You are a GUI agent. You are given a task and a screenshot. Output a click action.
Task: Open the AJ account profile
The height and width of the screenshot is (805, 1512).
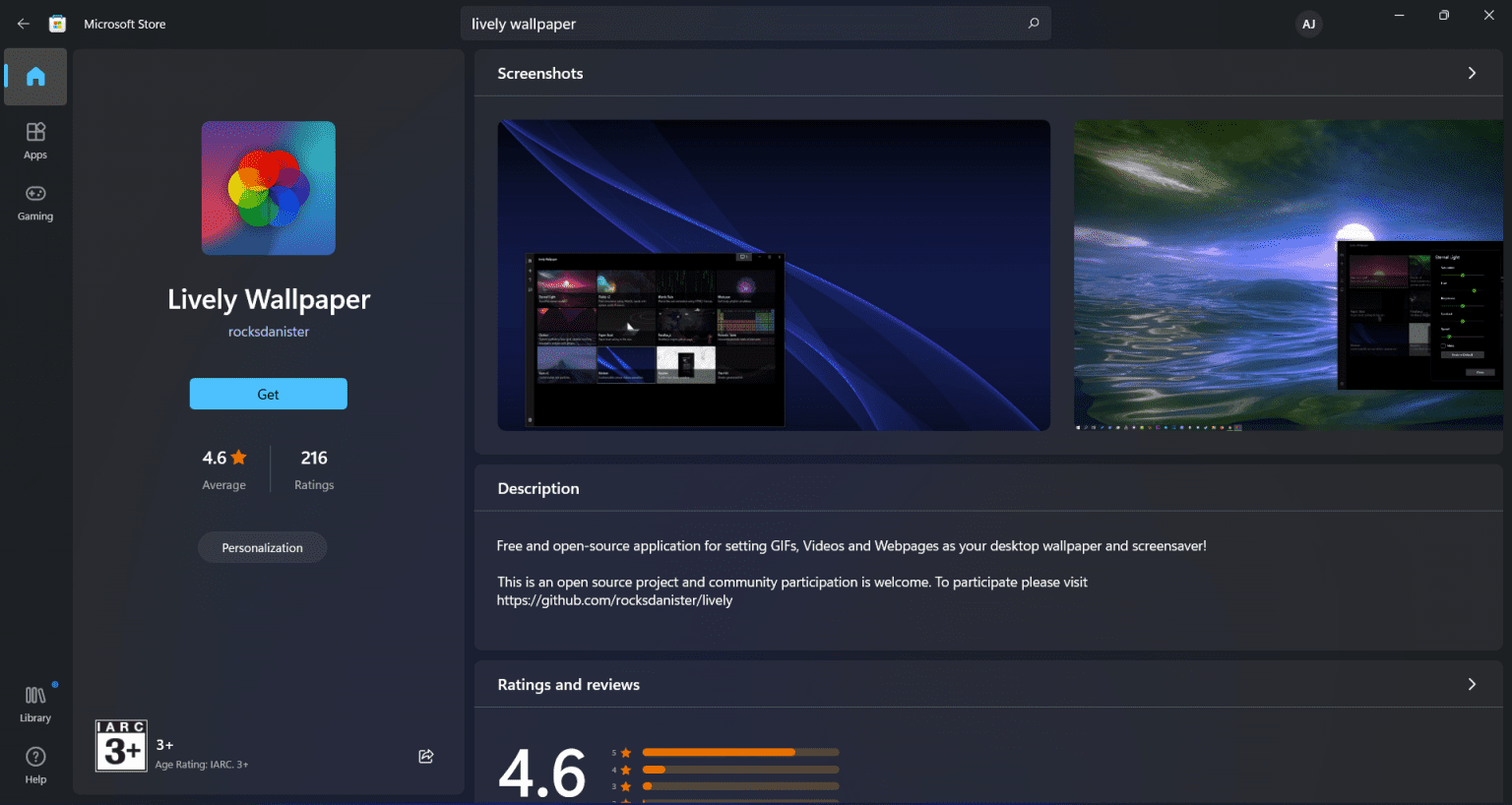1308,25
